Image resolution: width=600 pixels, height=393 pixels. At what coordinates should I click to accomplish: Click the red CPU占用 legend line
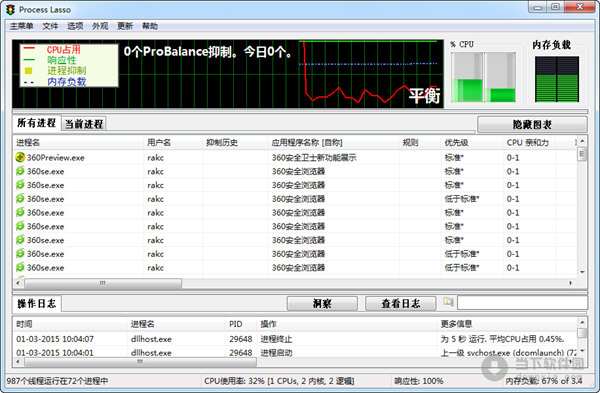point(29,49)
